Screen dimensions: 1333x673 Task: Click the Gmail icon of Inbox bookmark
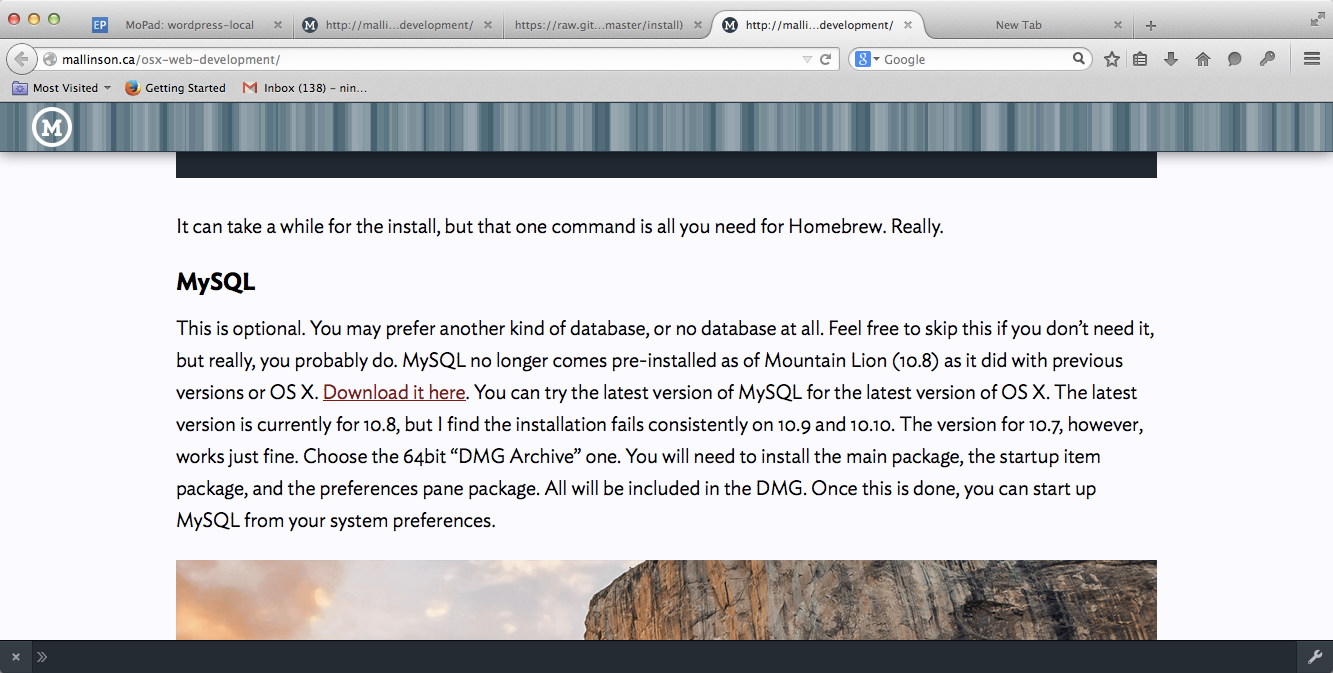coord(250,88)
